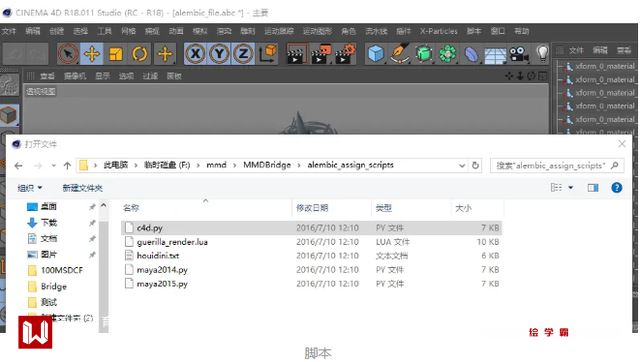Sort by 大小 column header
640x362 pixels.
463,208
